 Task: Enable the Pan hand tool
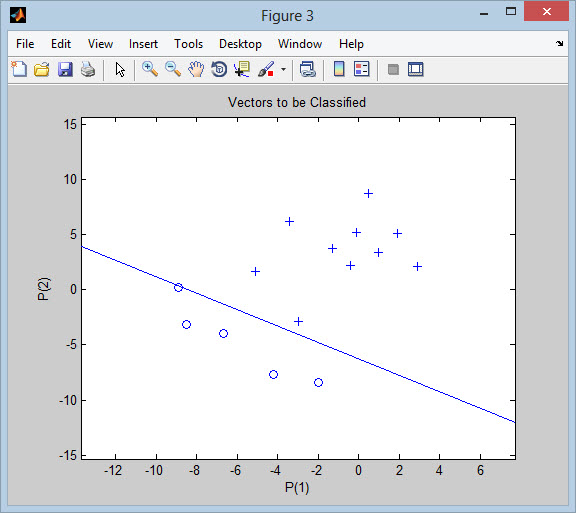(x=196, y=69)
